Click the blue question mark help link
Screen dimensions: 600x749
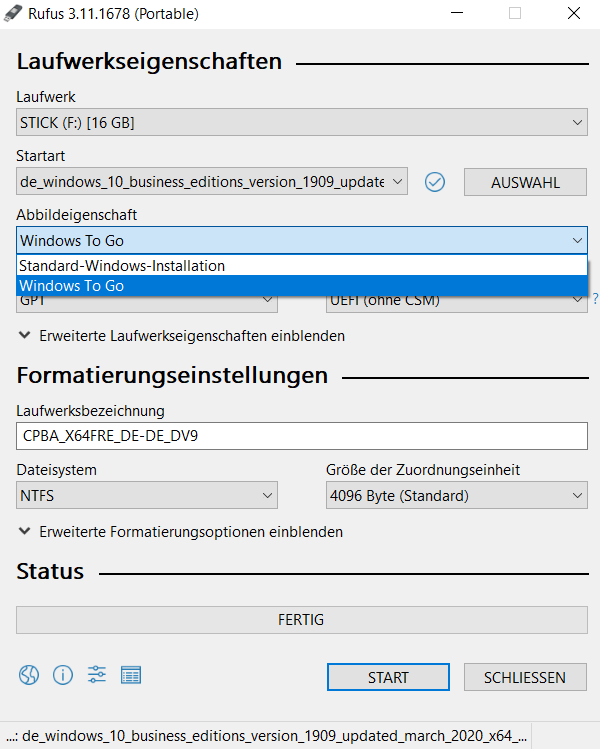595,300
